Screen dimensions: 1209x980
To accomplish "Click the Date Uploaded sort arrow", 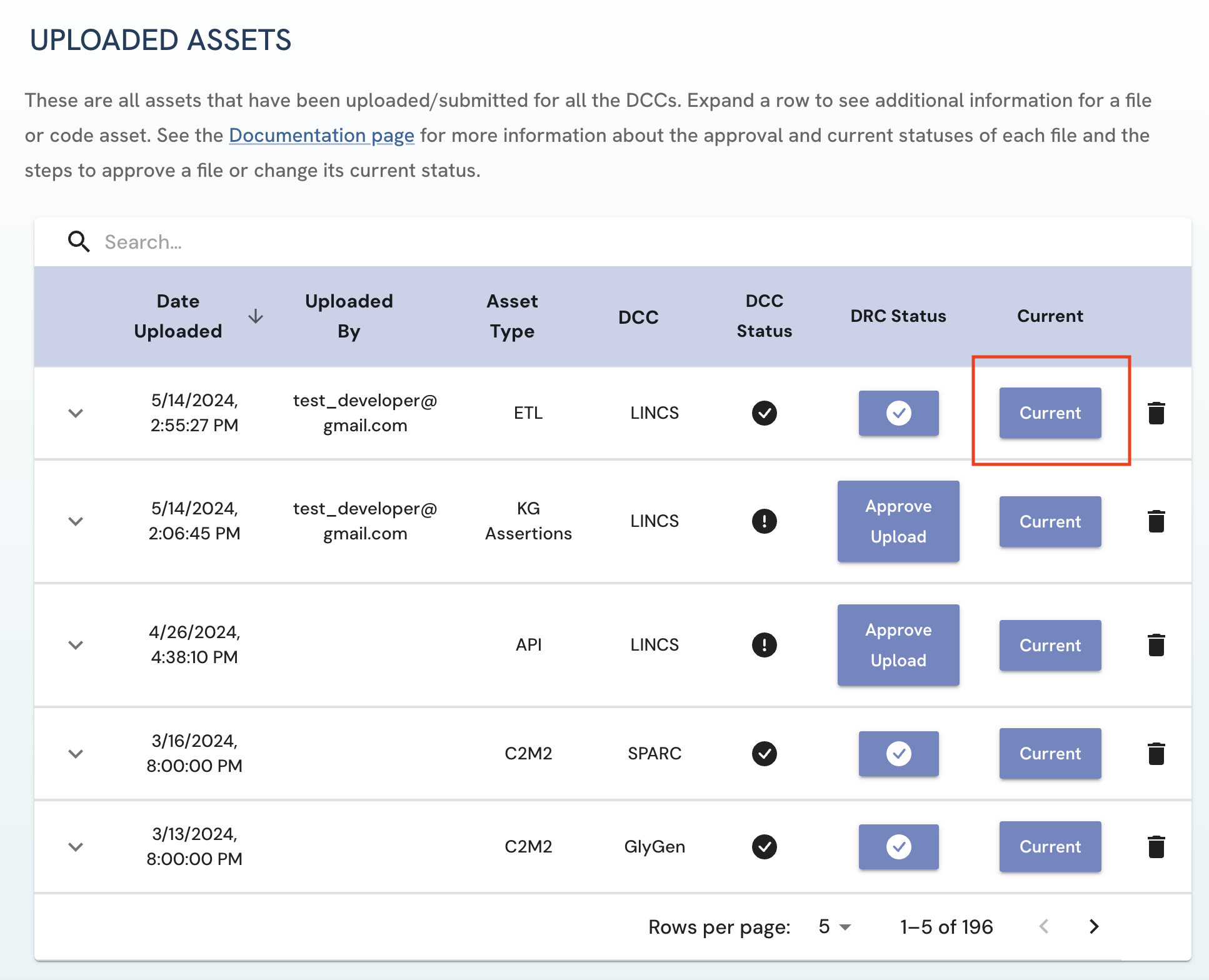I will coord(255,316).
